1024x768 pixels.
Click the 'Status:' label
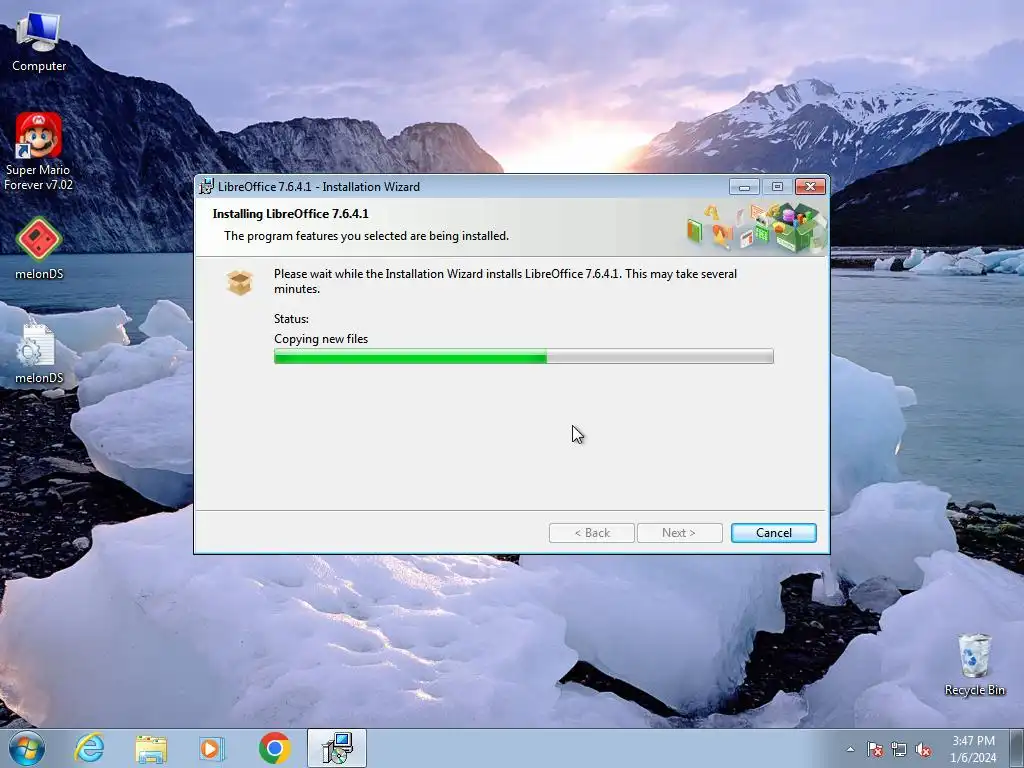click(x=291, y=319)
